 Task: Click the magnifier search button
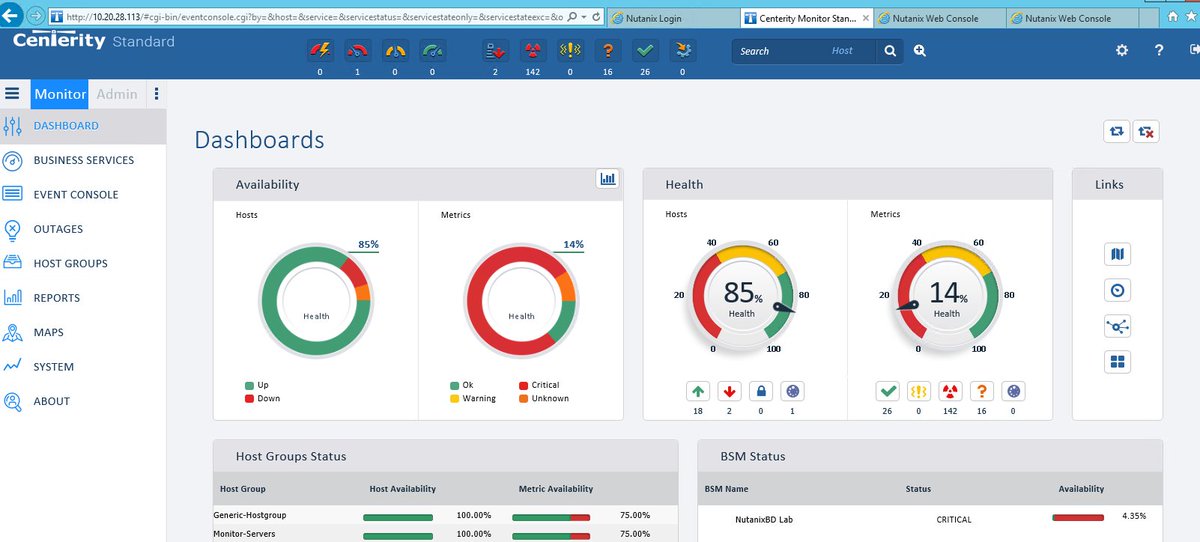tap(890, 50)
